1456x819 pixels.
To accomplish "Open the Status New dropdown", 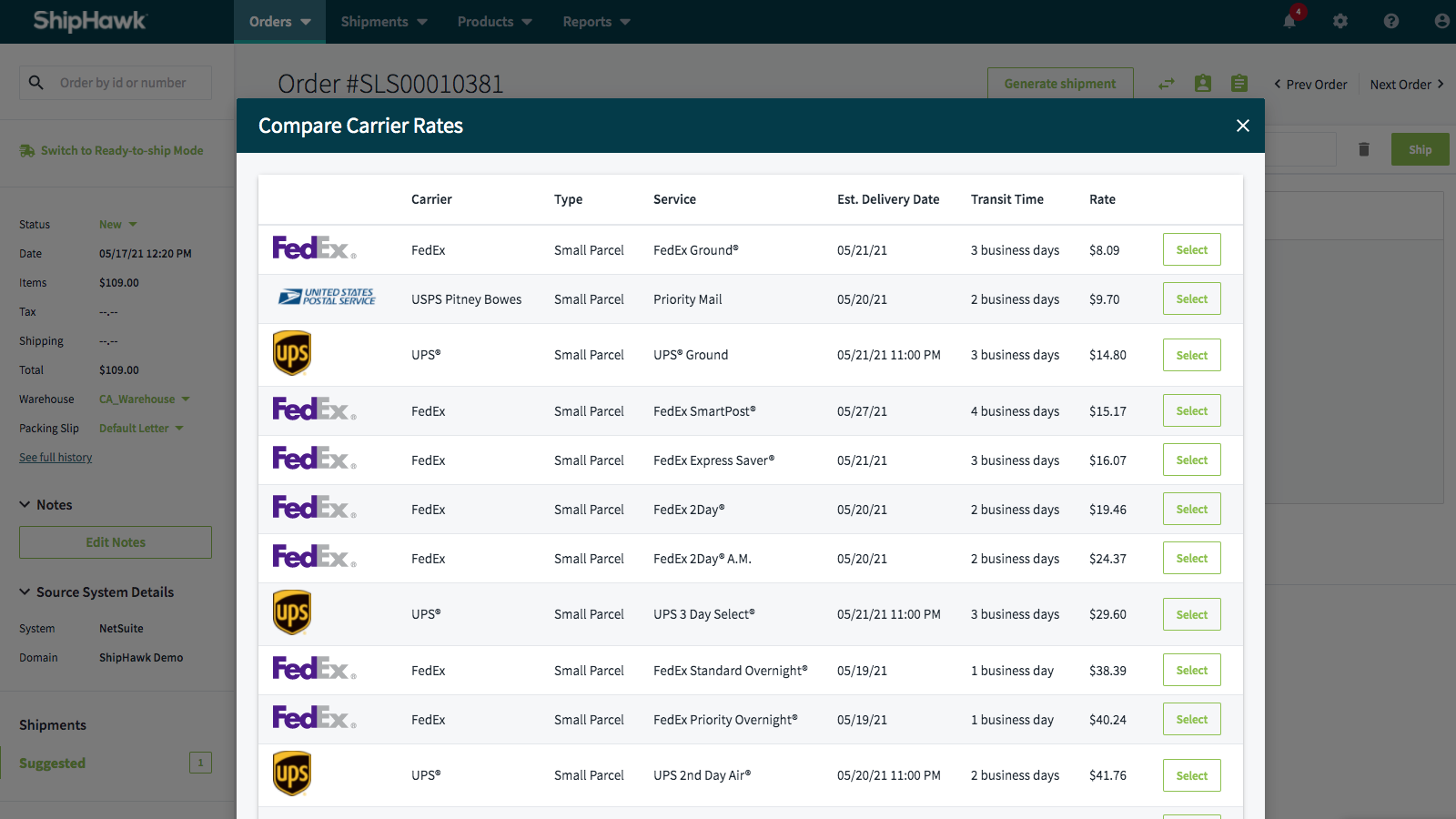I will click(x=117, y=225).
